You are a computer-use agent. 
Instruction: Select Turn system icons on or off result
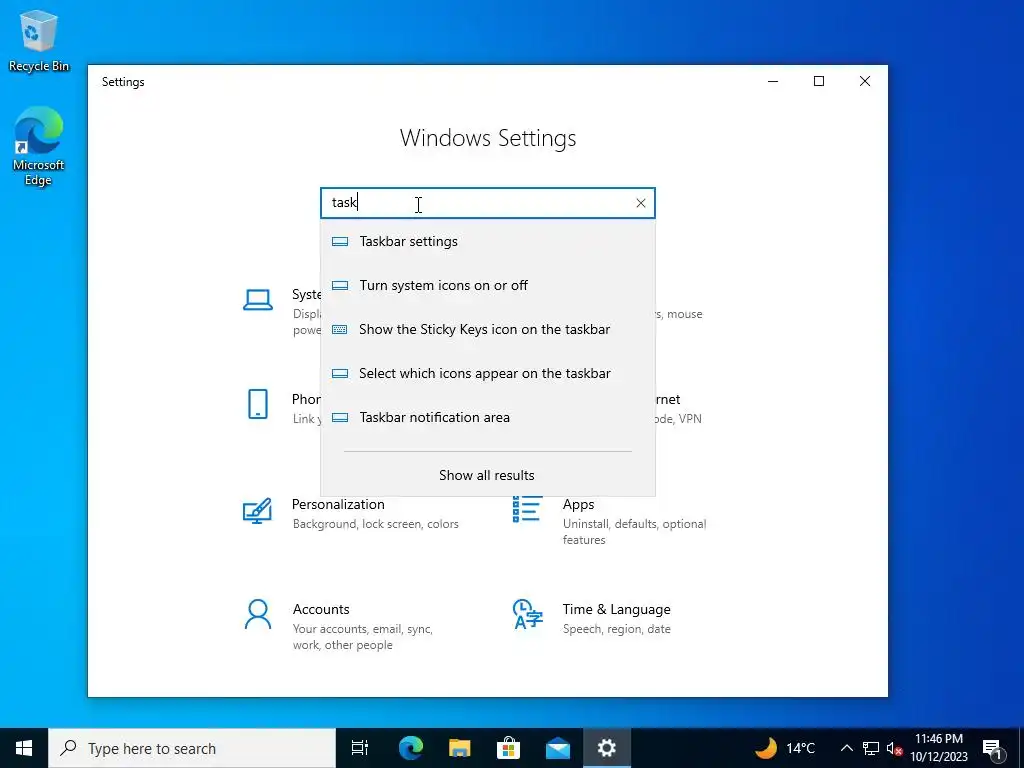[487, 285]
